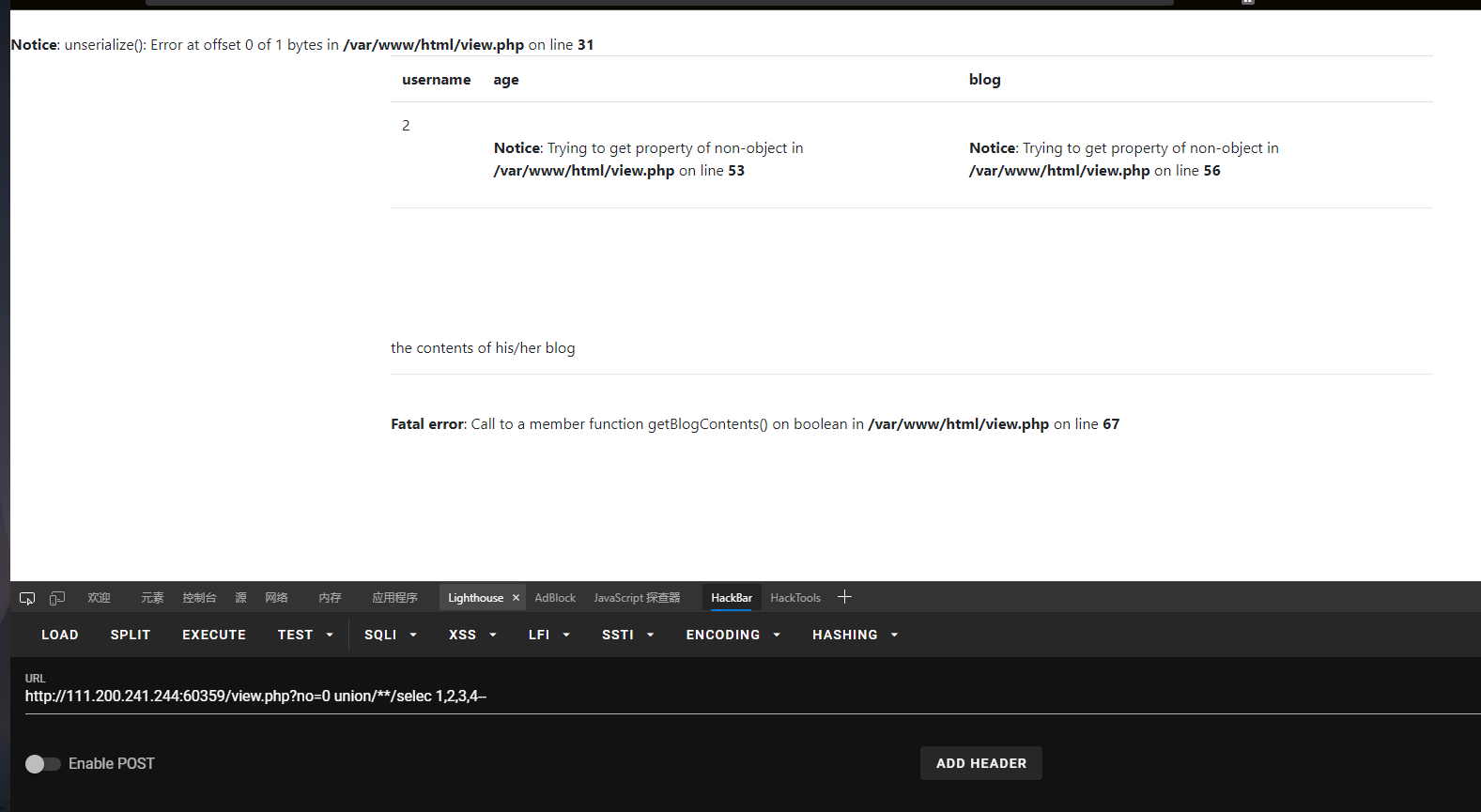Click the SPLIT button in HackBar
Viewport: 1481px width, 812px height.
[131, 635]
